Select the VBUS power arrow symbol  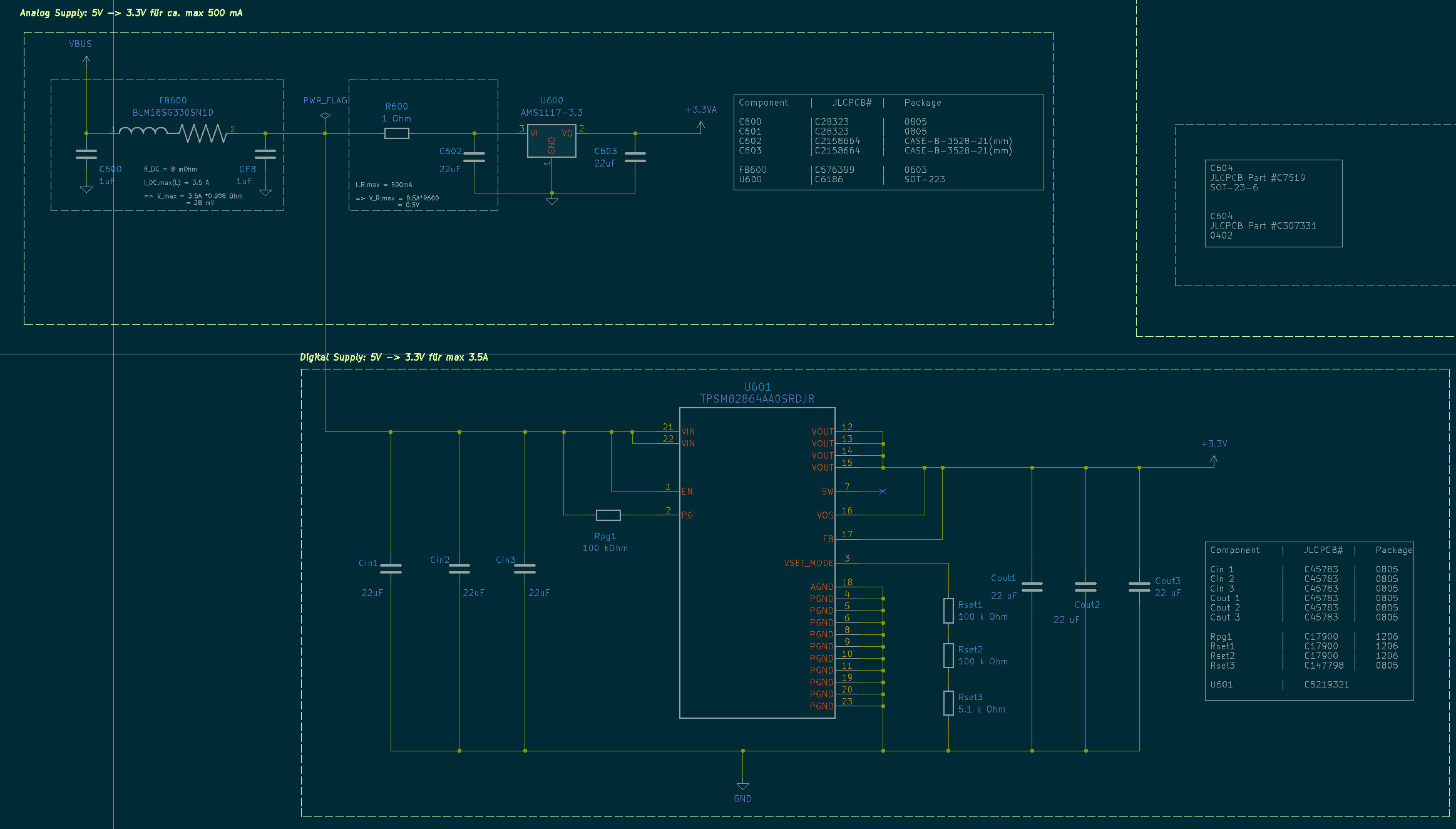tap(86, 59)
